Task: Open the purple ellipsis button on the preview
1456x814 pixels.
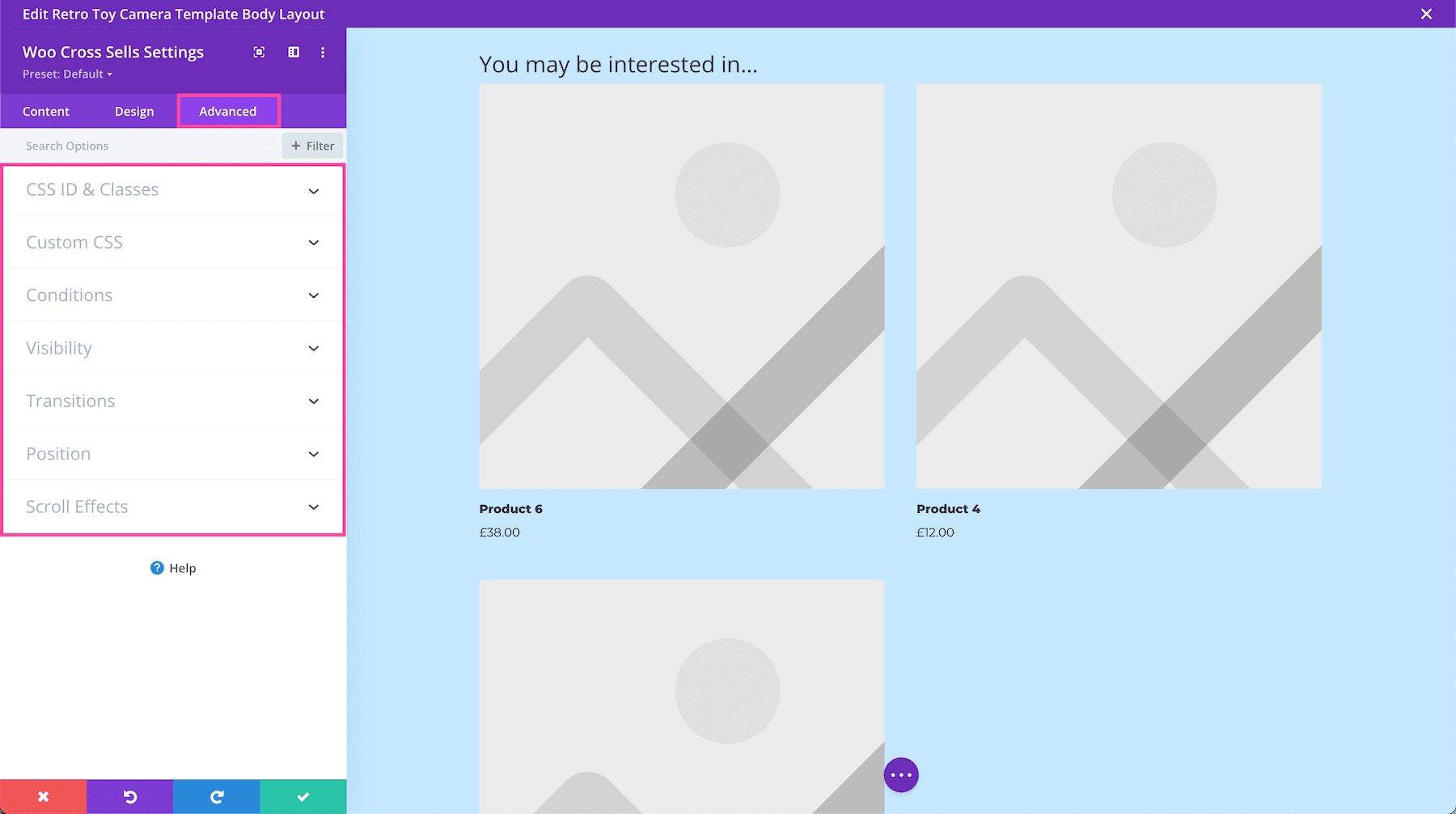Action: [x=900, y=774]
